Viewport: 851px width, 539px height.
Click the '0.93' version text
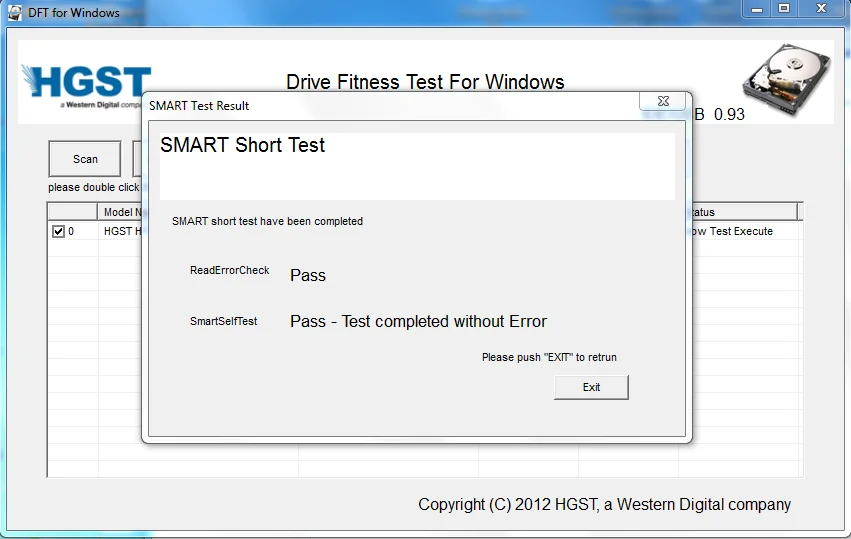pos(729,115)
